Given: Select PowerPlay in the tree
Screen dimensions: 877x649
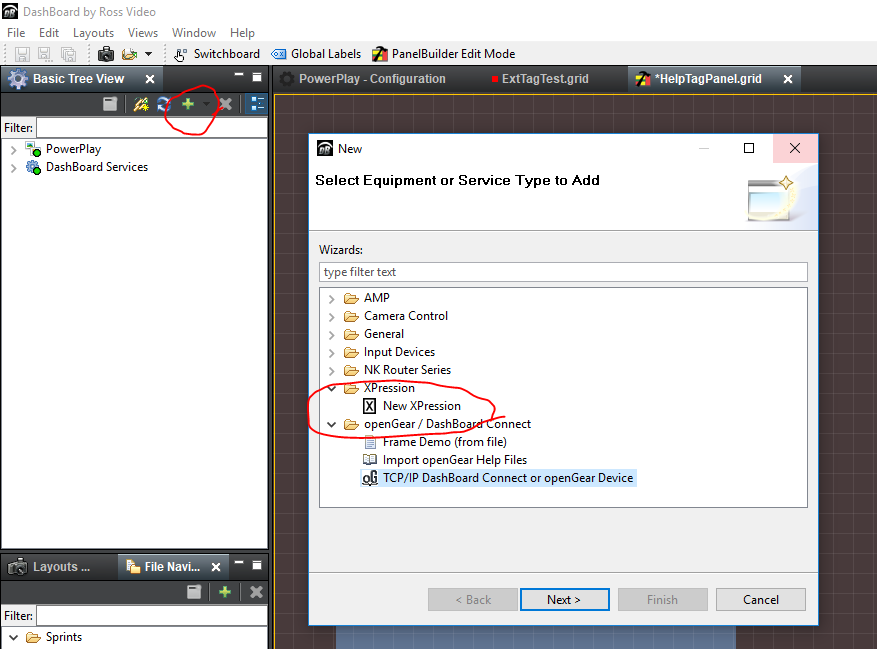Looking at the screenshot, I should [x=73, y=149].
